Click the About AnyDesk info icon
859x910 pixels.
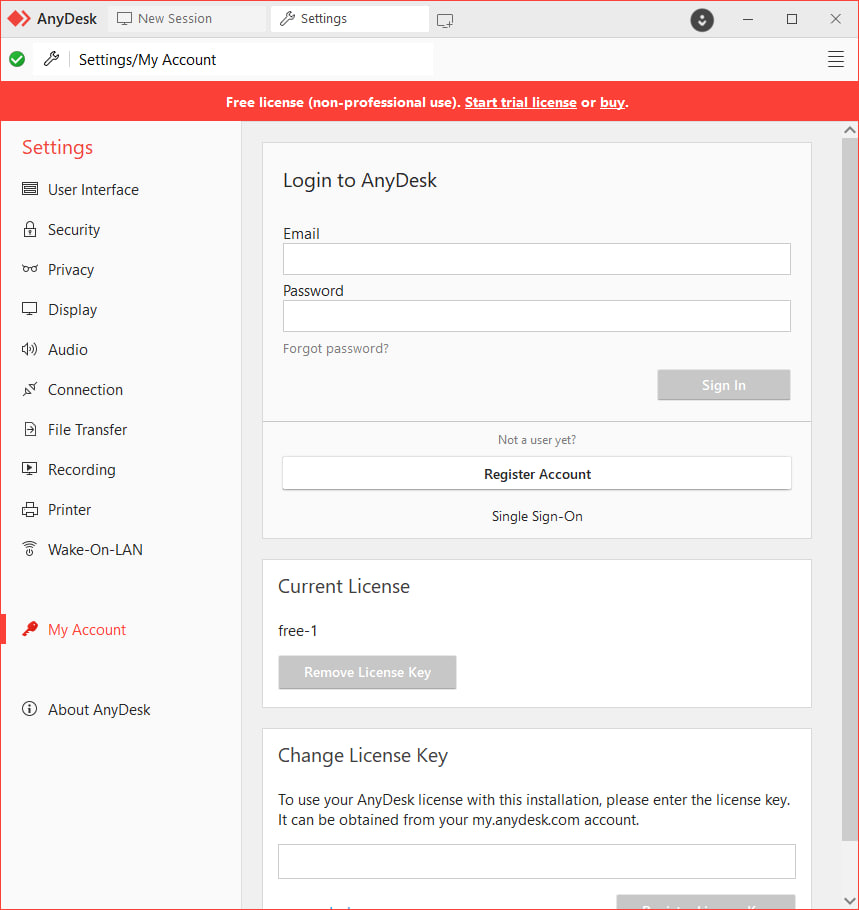(x=30, y=709)
